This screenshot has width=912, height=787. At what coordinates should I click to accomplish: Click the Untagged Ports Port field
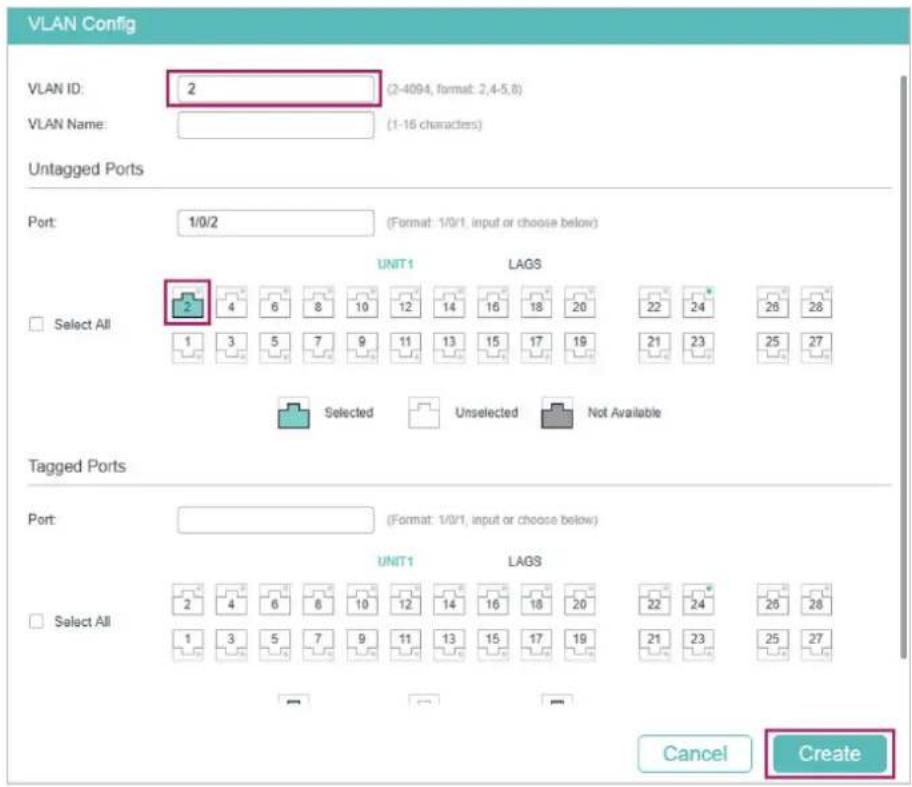point(275,222)
